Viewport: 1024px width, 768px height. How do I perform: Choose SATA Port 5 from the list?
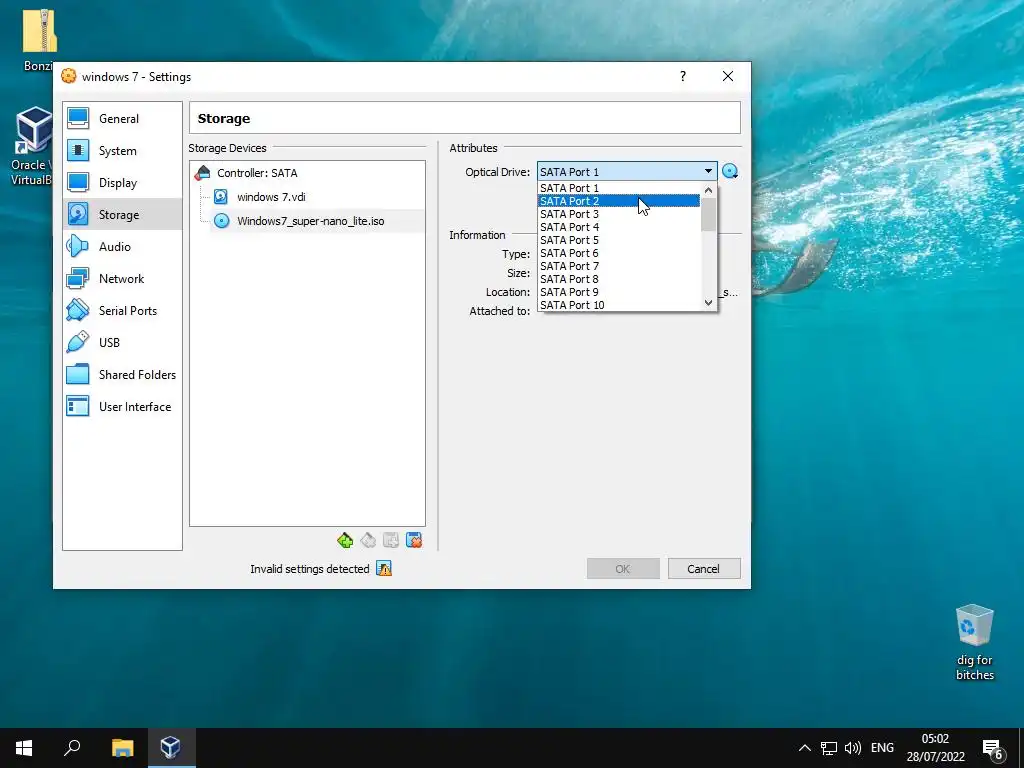pos(619,240)
